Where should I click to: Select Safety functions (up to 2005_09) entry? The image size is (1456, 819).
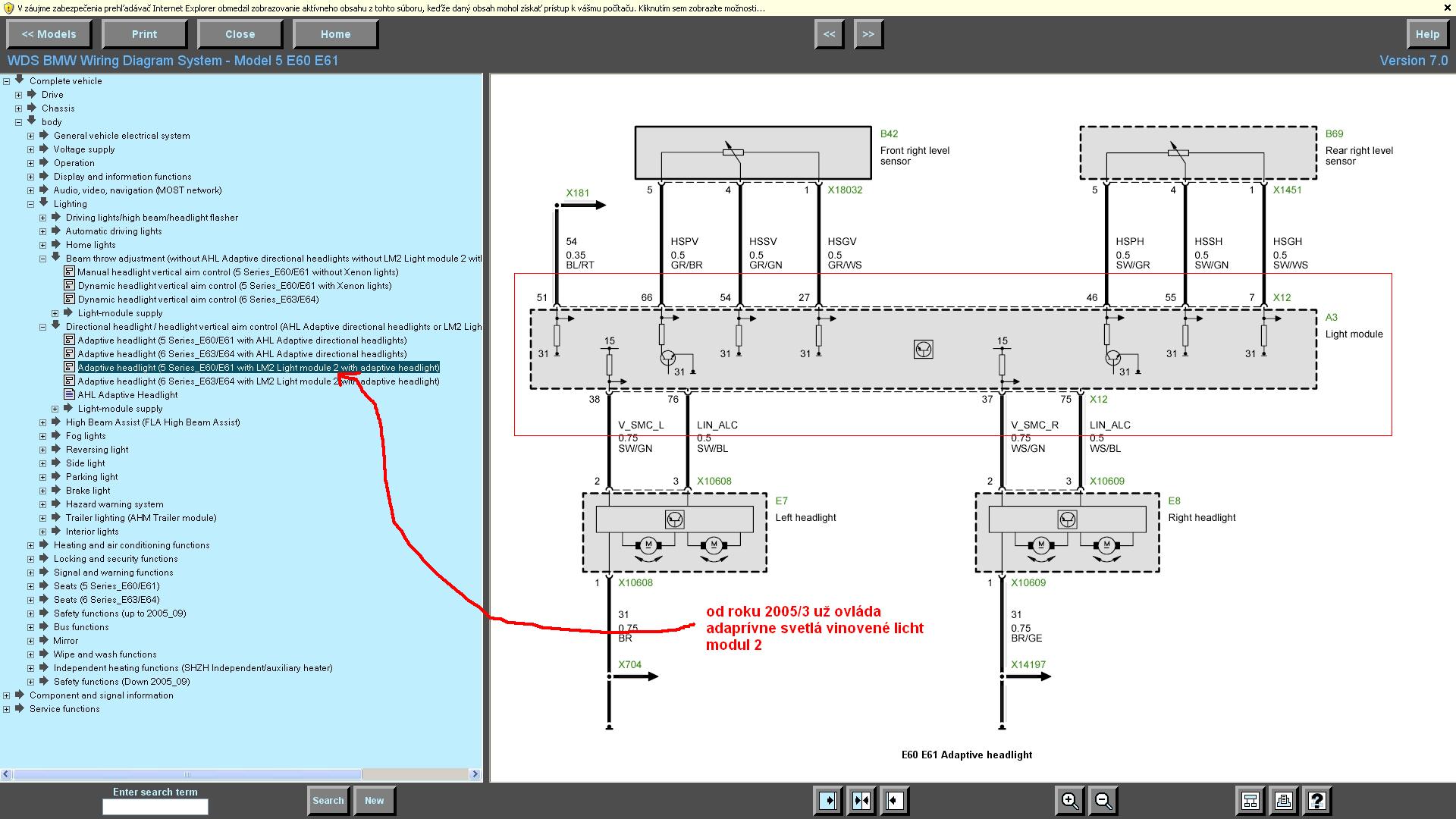120,613
